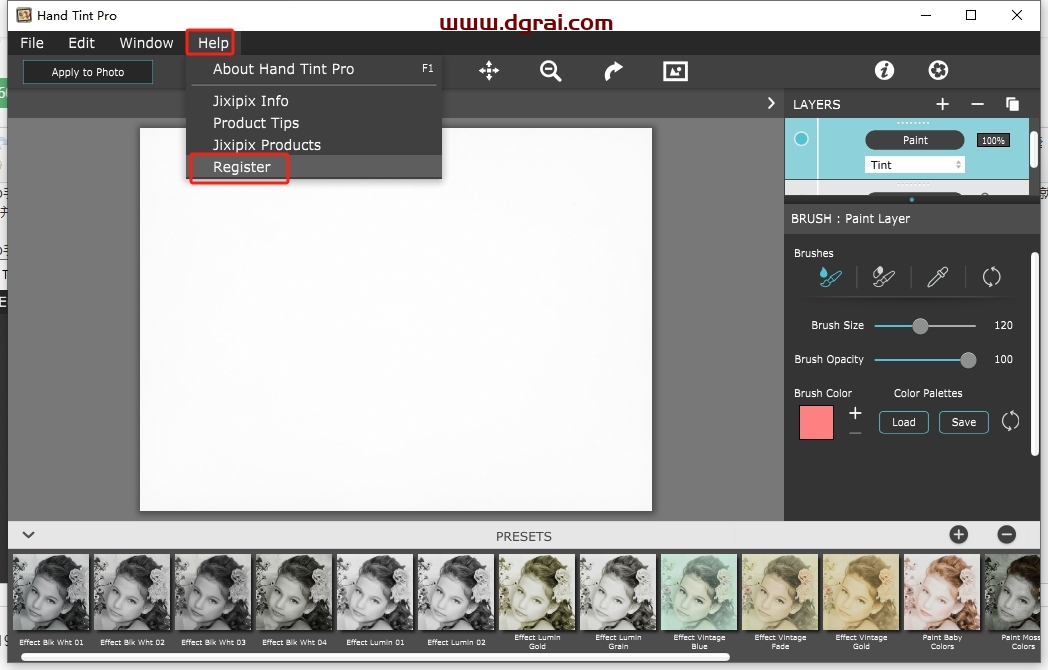
Task: Open the Edit menu
Action: coord(82,43)
